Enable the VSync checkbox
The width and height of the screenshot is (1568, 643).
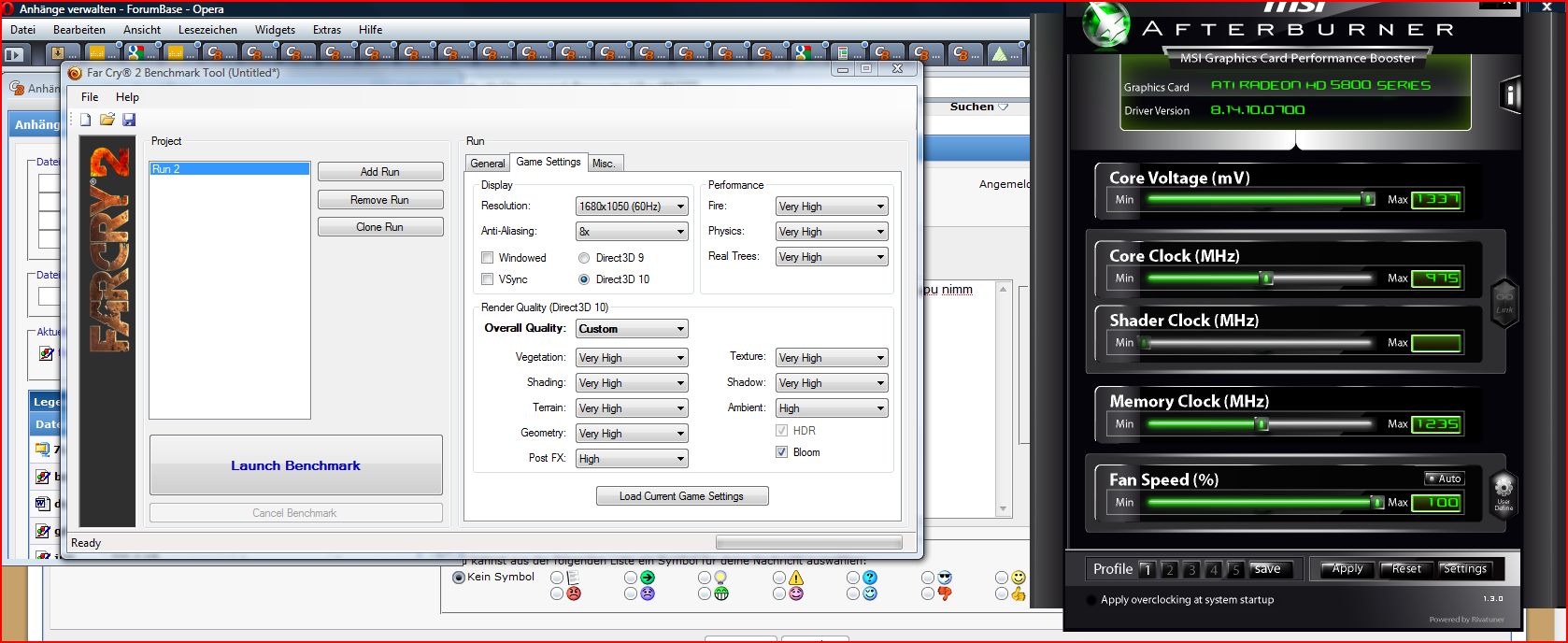tap(487, 279)
